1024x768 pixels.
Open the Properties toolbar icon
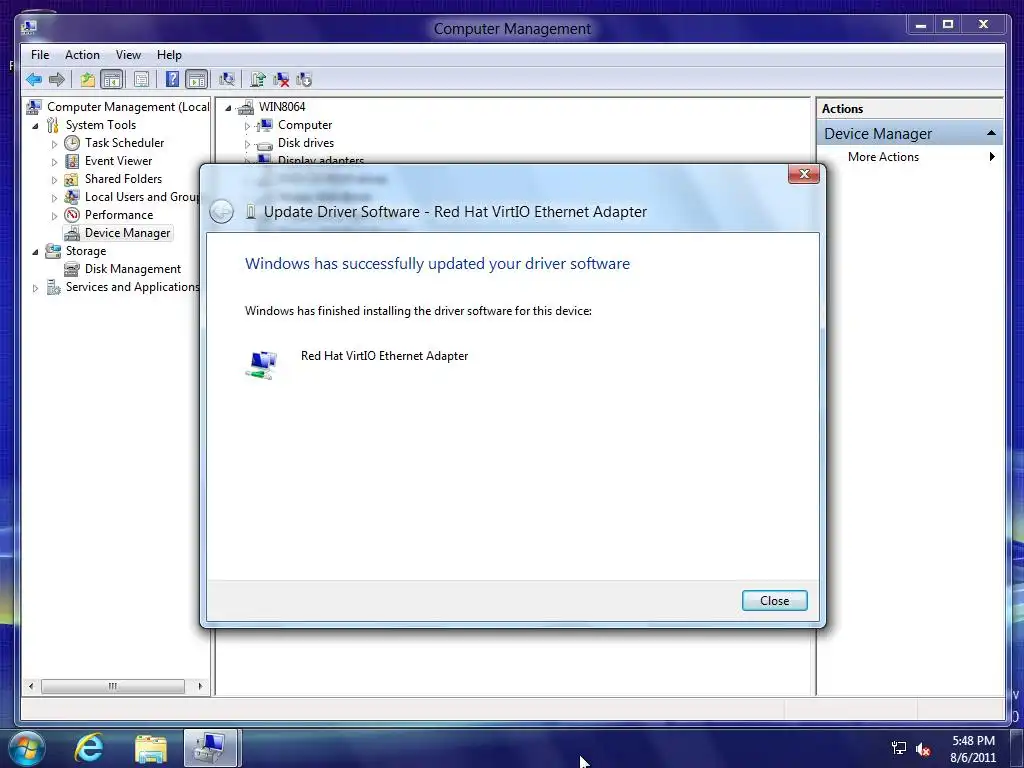(141, 80)
